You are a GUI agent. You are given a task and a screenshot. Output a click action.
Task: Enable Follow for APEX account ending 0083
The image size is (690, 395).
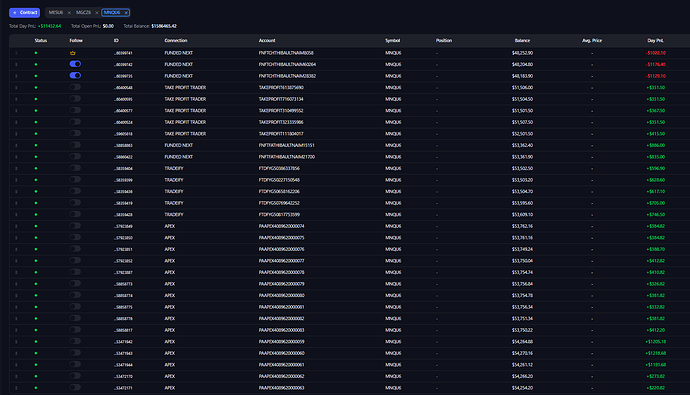75,329
